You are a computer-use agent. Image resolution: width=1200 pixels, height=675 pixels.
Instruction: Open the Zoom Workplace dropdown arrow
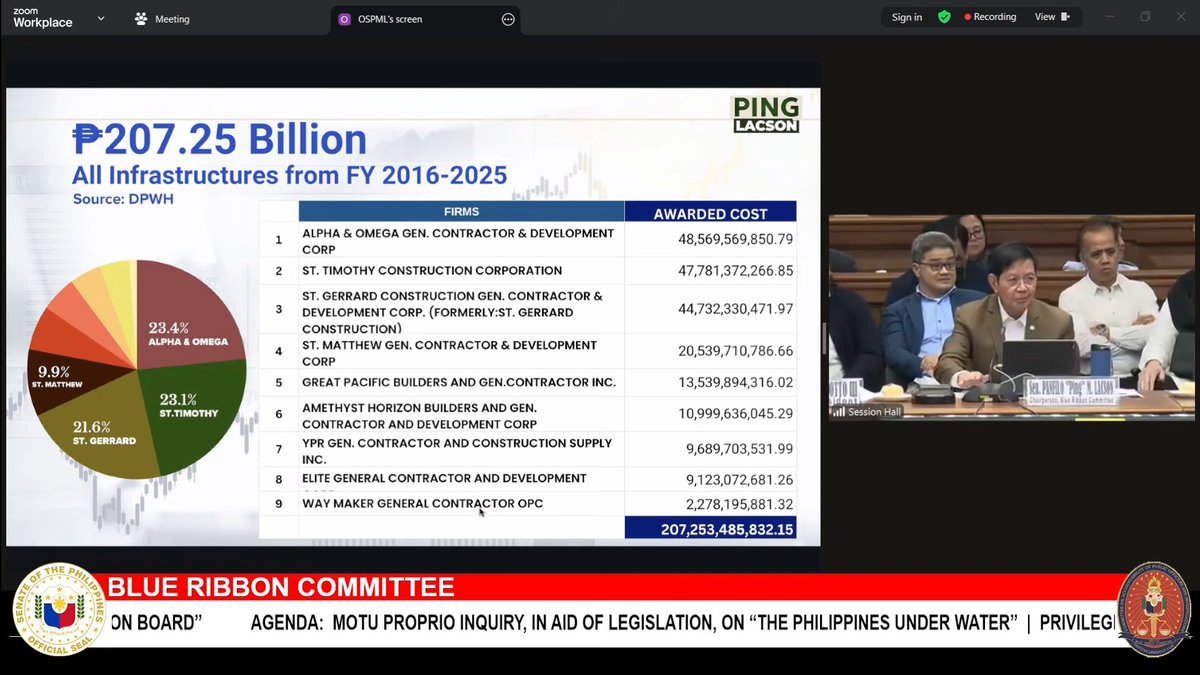(101, 18)
